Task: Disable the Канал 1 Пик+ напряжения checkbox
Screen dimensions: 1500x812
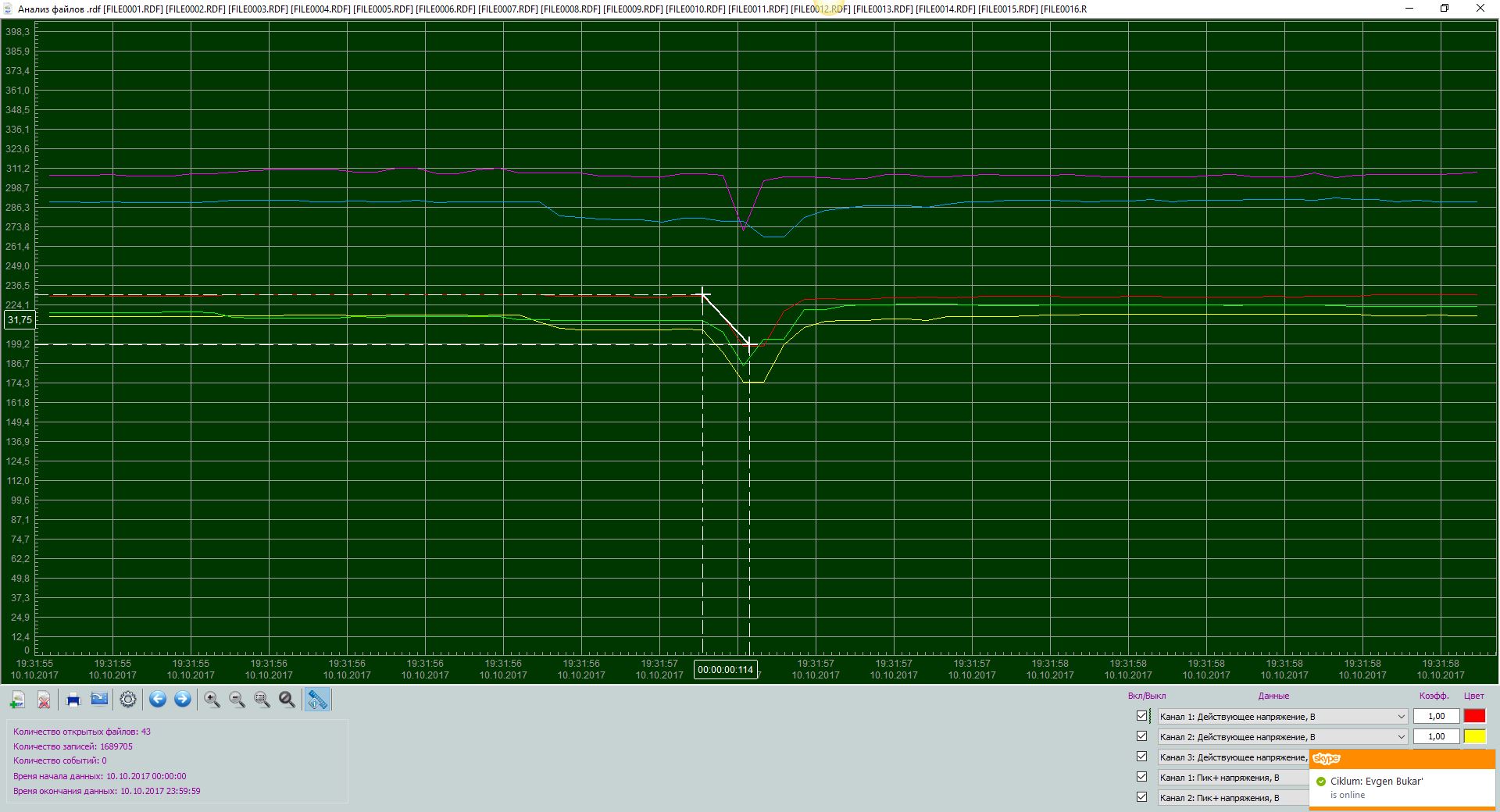Action: [1141, 777]
